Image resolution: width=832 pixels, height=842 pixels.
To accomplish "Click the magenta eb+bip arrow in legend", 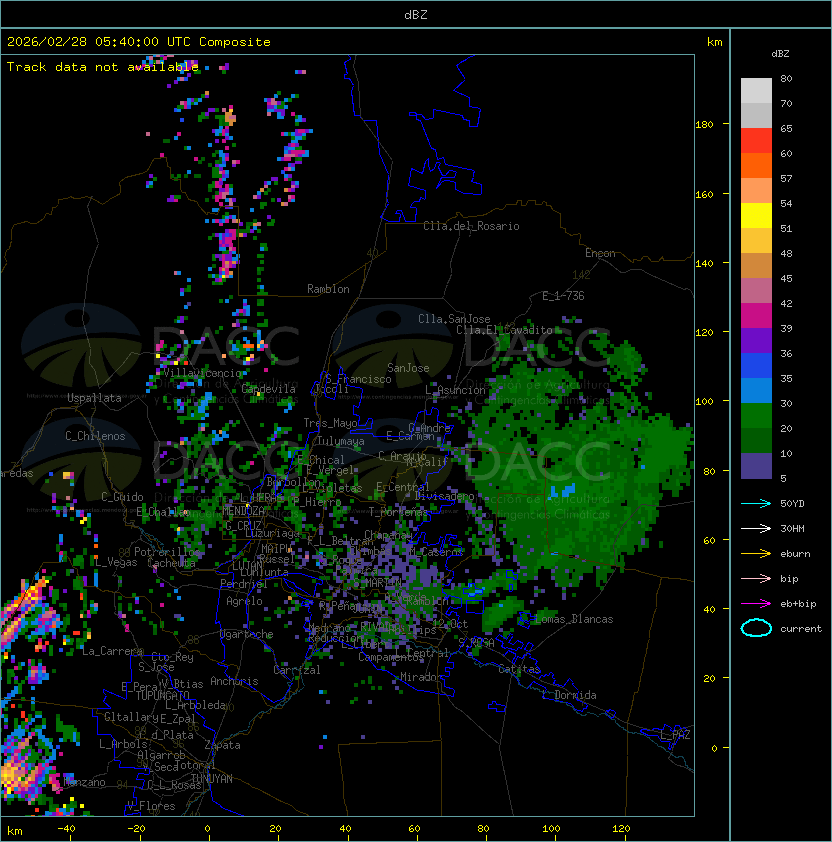I will coord(756,604).
